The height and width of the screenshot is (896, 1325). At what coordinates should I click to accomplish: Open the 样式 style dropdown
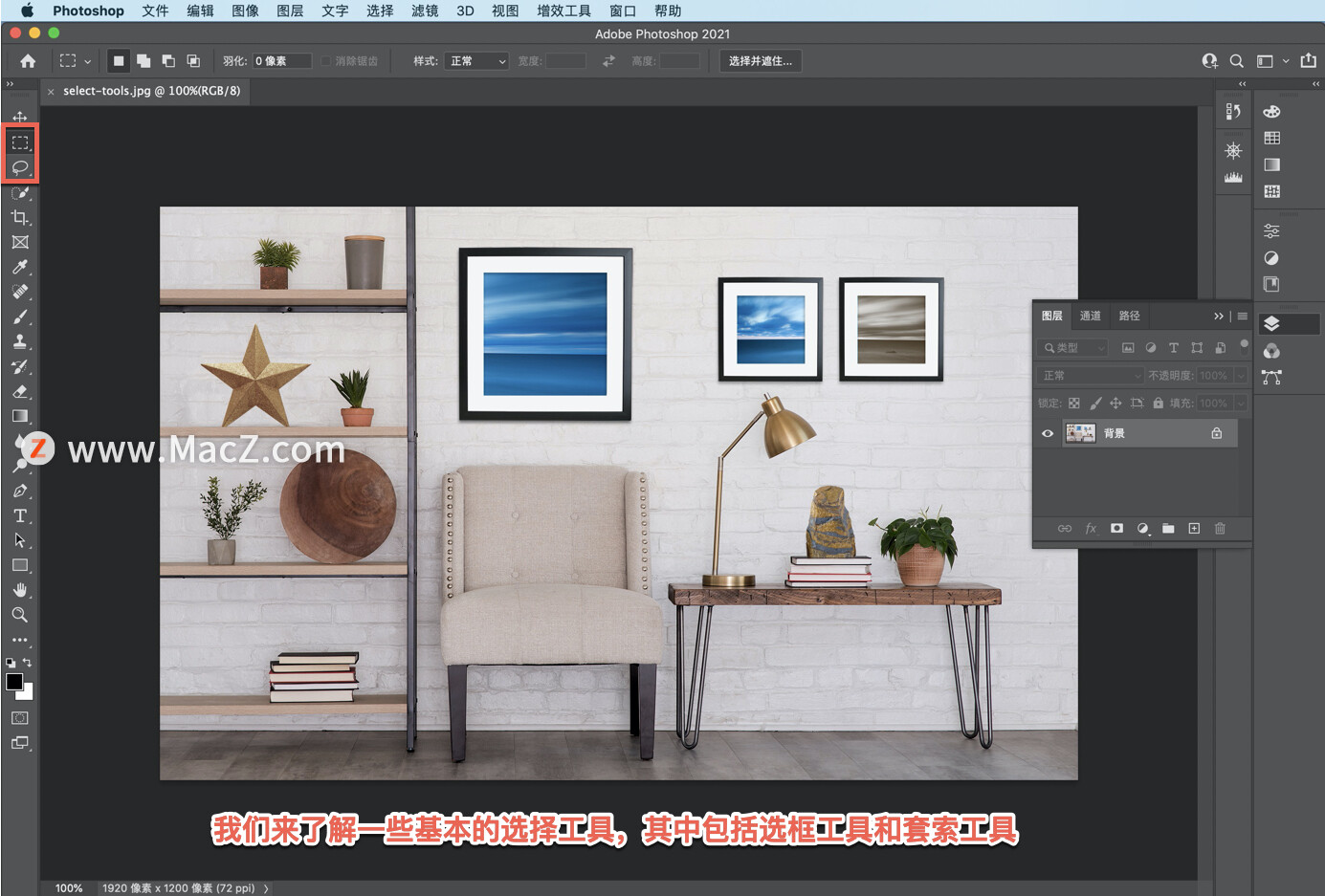[476, 61]
